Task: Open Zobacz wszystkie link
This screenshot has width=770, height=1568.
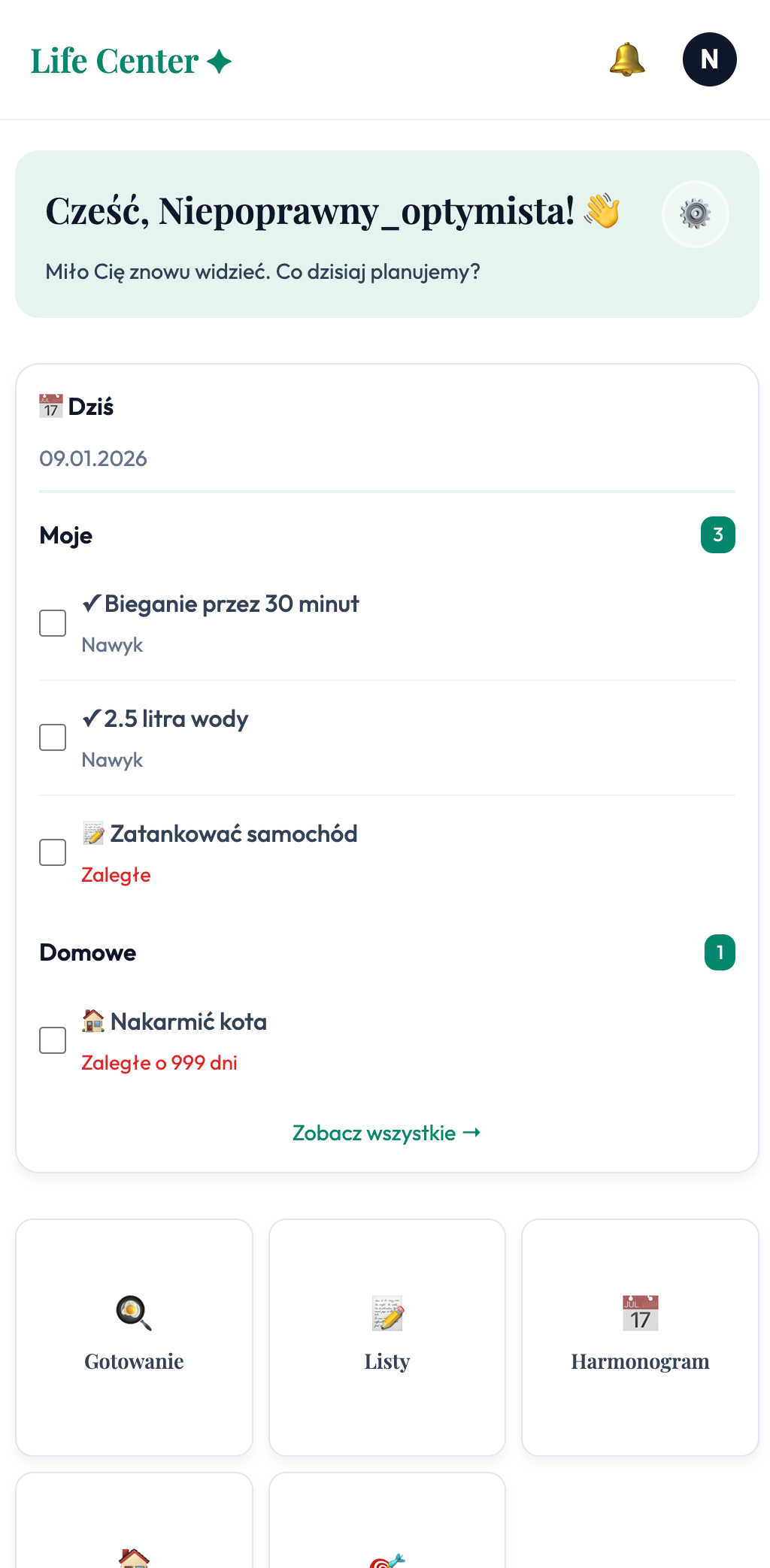Action: (387, 1133)
